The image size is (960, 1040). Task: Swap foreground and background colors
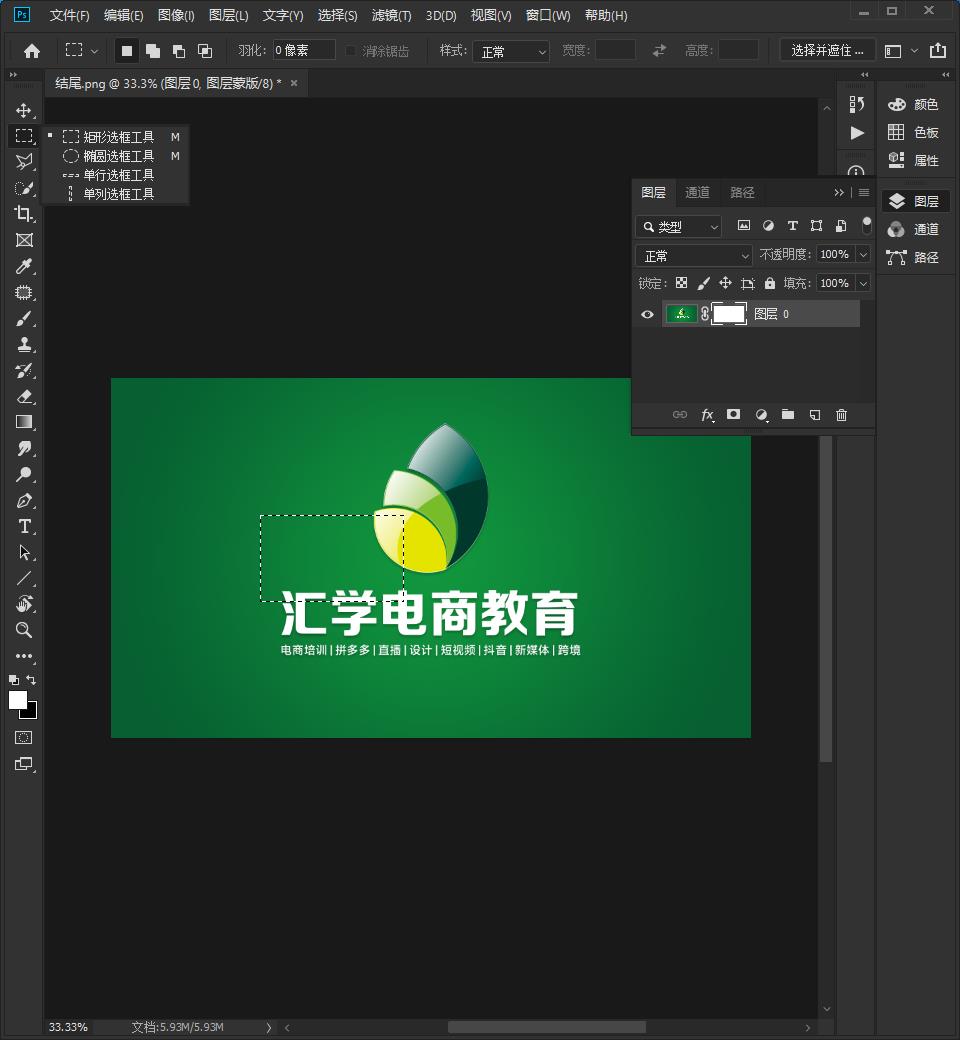31,680
